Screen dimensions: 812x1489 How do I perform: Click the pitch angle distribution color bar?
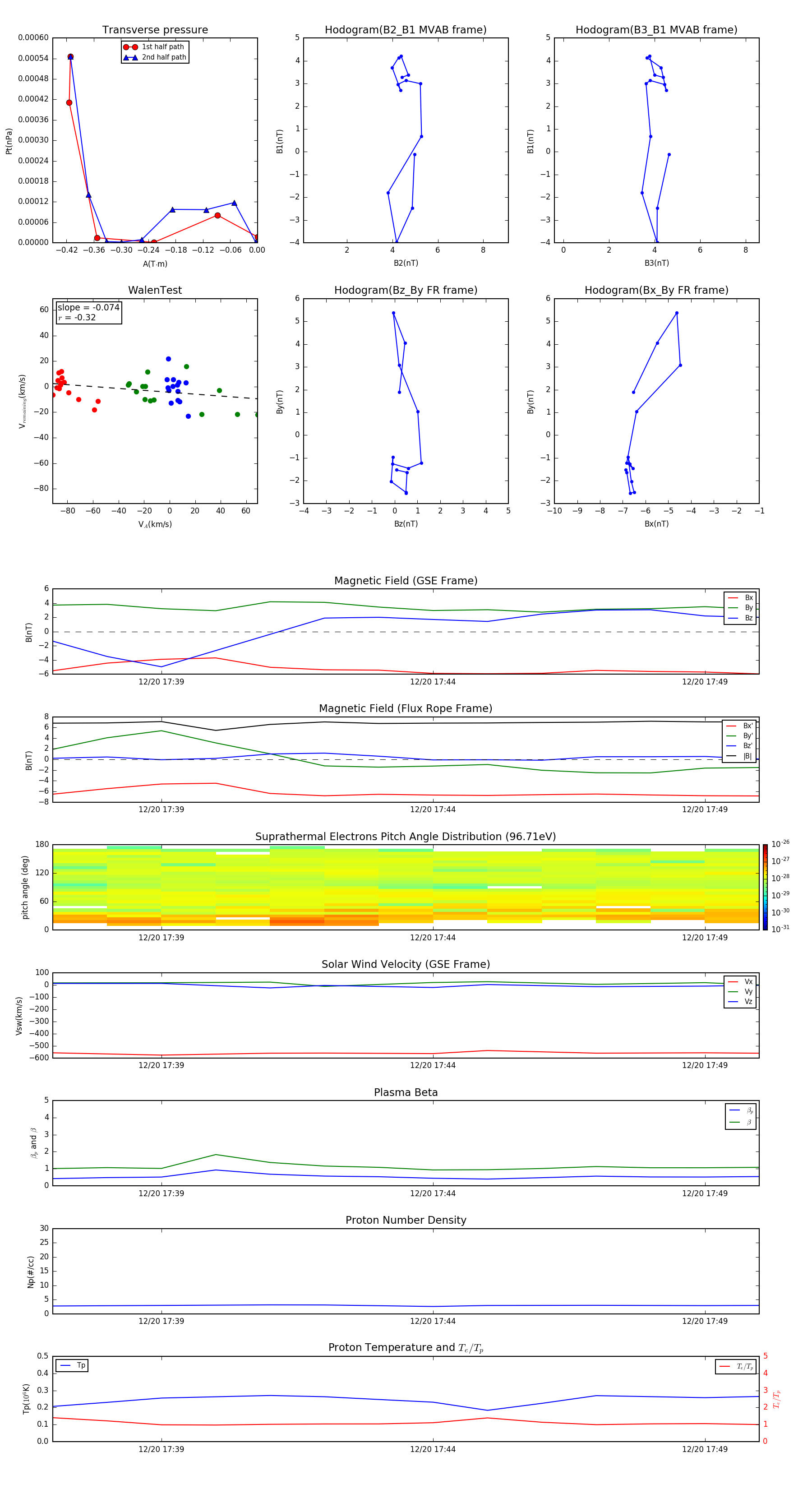coord(765,887)
